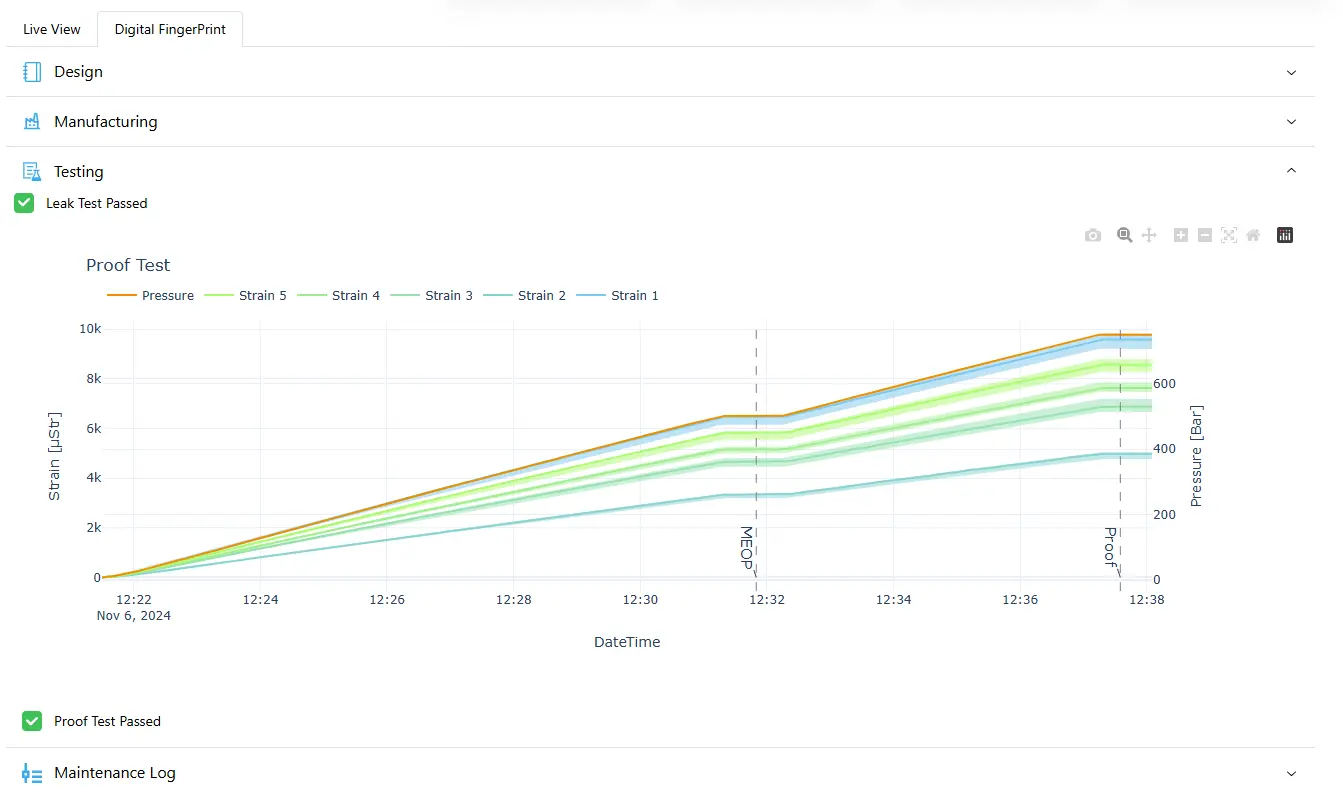Screen dimensions: 1343x795
Task: Collapse the Testing section
Action: (1291, 171)
